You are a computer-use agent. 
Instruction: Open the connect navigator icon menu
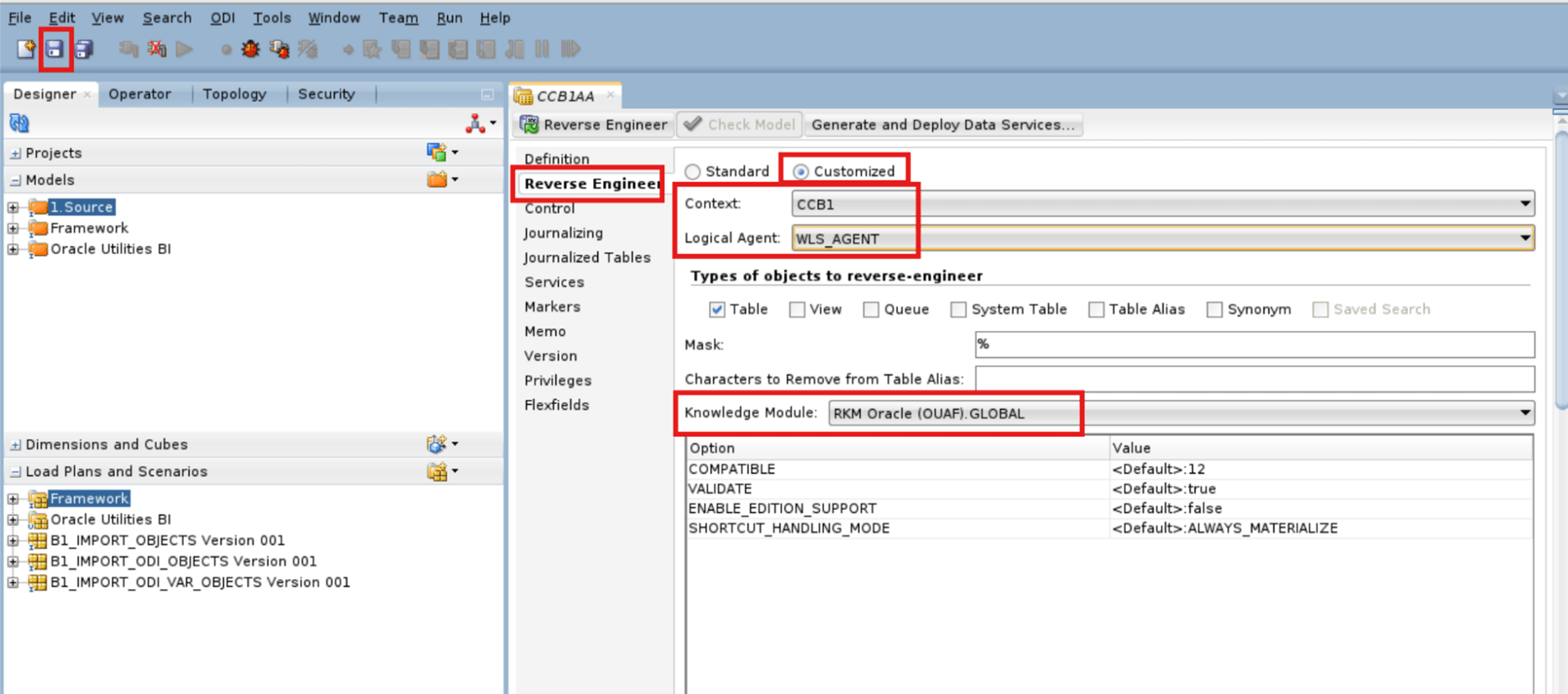point(480,124)
